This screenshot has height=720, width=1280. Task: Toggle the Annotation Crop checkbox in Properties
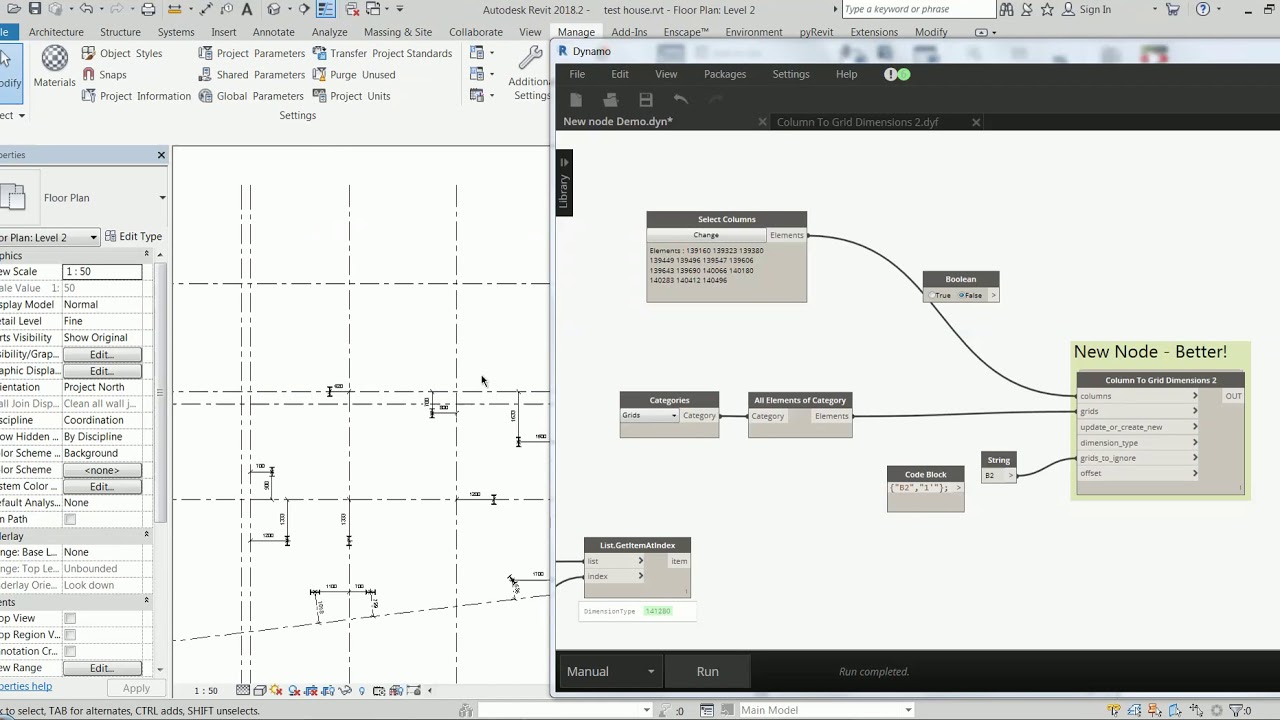[x=70, y=651]
